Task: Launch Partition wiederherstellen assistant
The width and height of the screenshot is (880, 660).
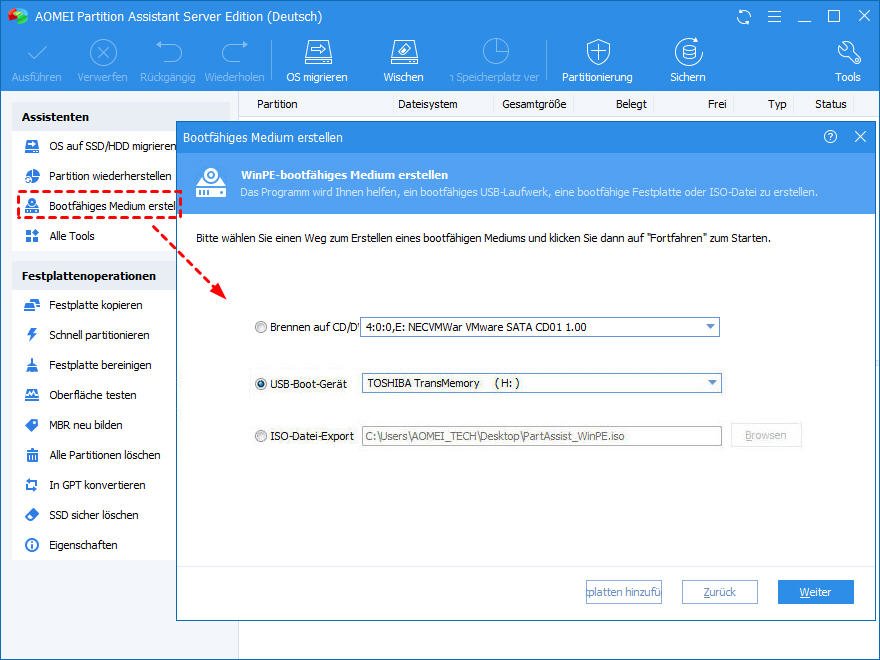Action: tap(98, 176)
